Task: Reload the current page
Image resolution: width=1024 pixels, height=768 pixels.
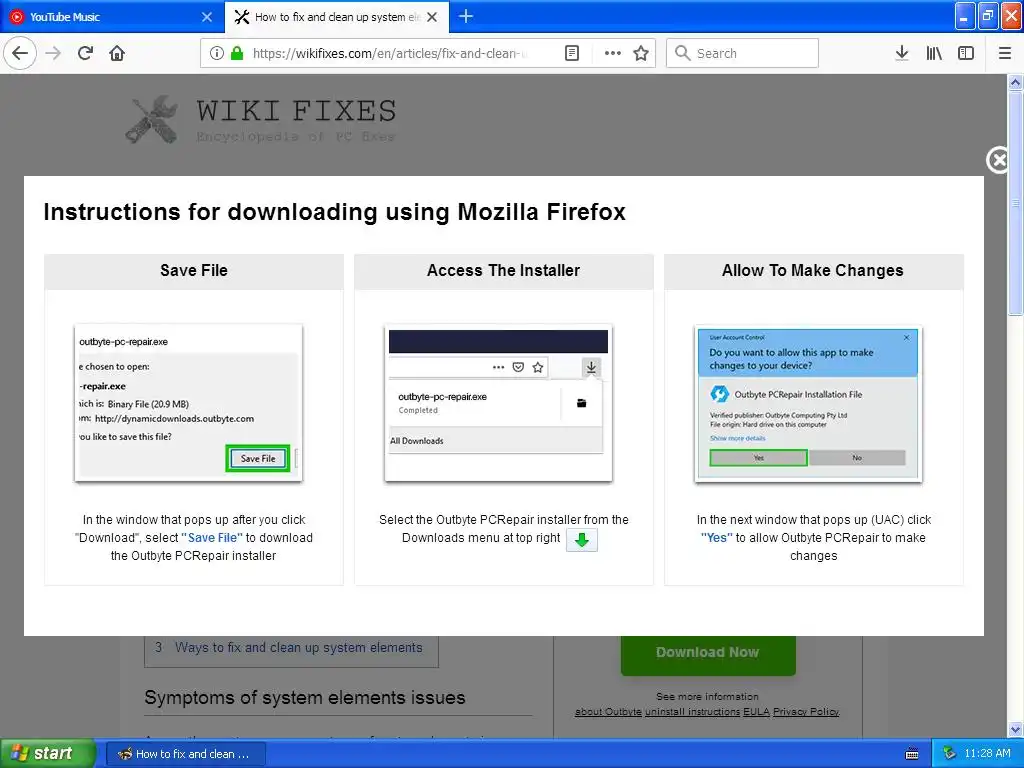Action: (x=86, y=53)
